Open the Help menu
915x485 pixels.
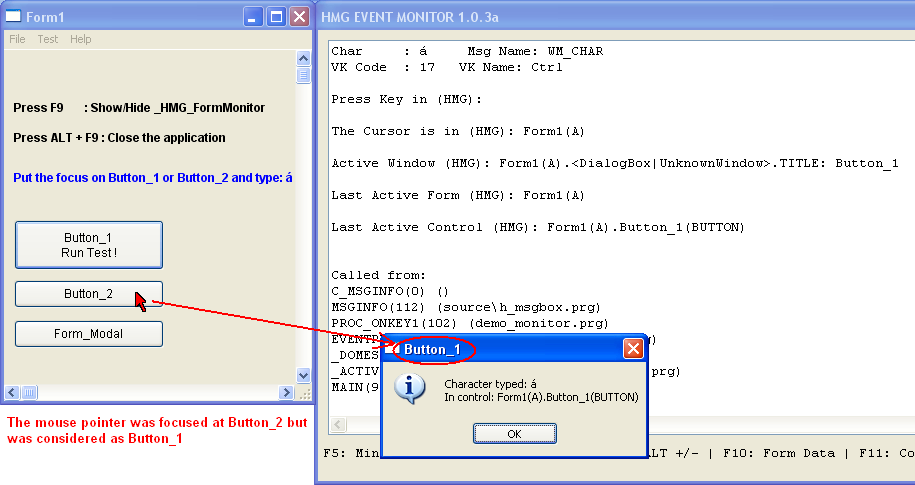80,39
